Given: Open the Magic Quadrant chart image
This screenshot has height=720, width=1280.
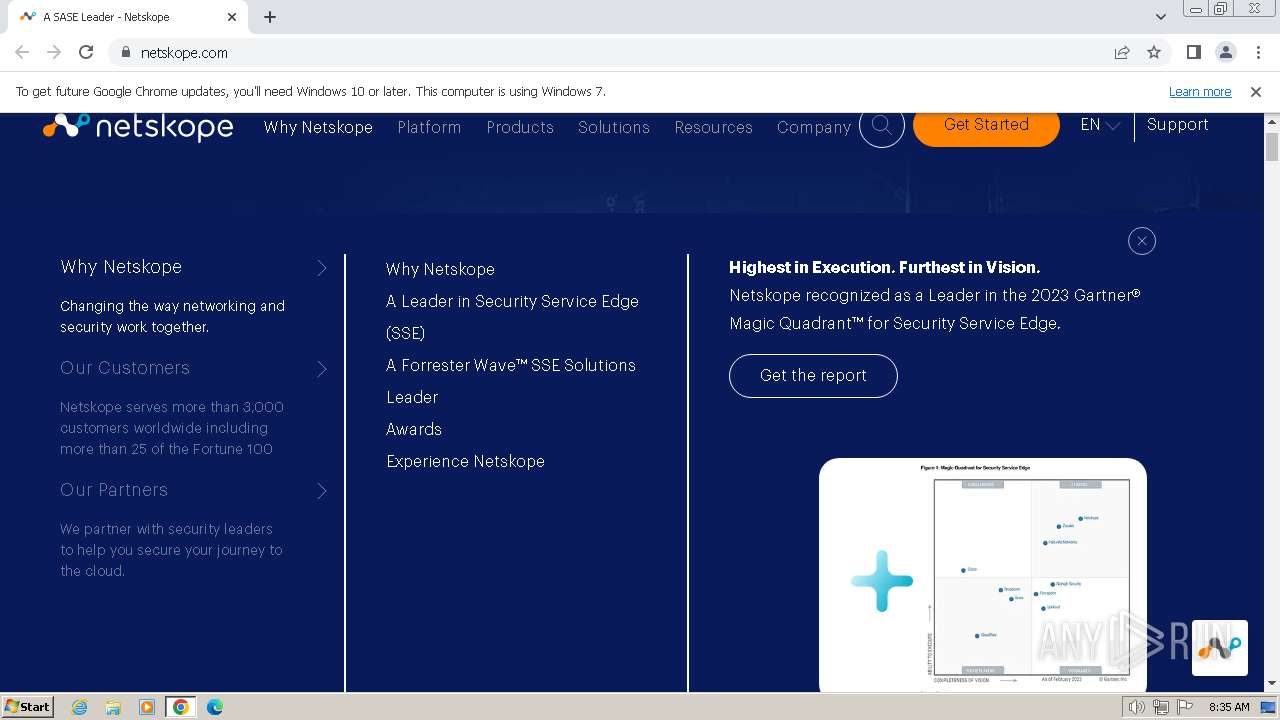Looking at the screenshot, I should (983, 575).
